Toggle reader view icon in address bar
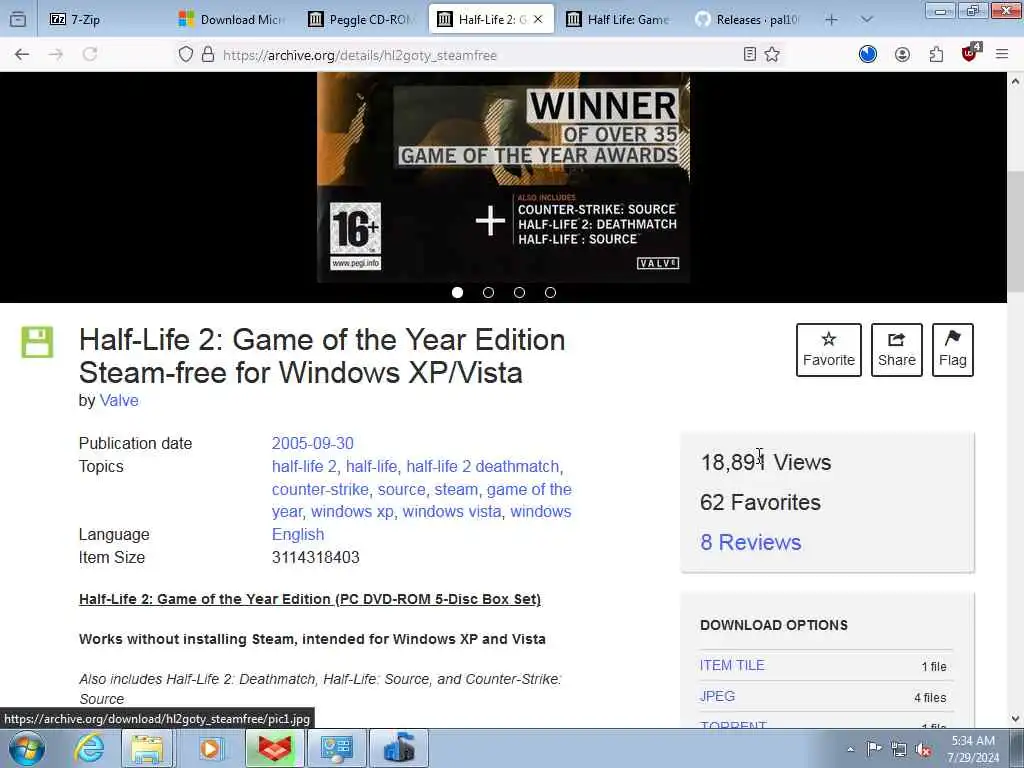This screenshot has width=1024, height=768. (750, 55)
